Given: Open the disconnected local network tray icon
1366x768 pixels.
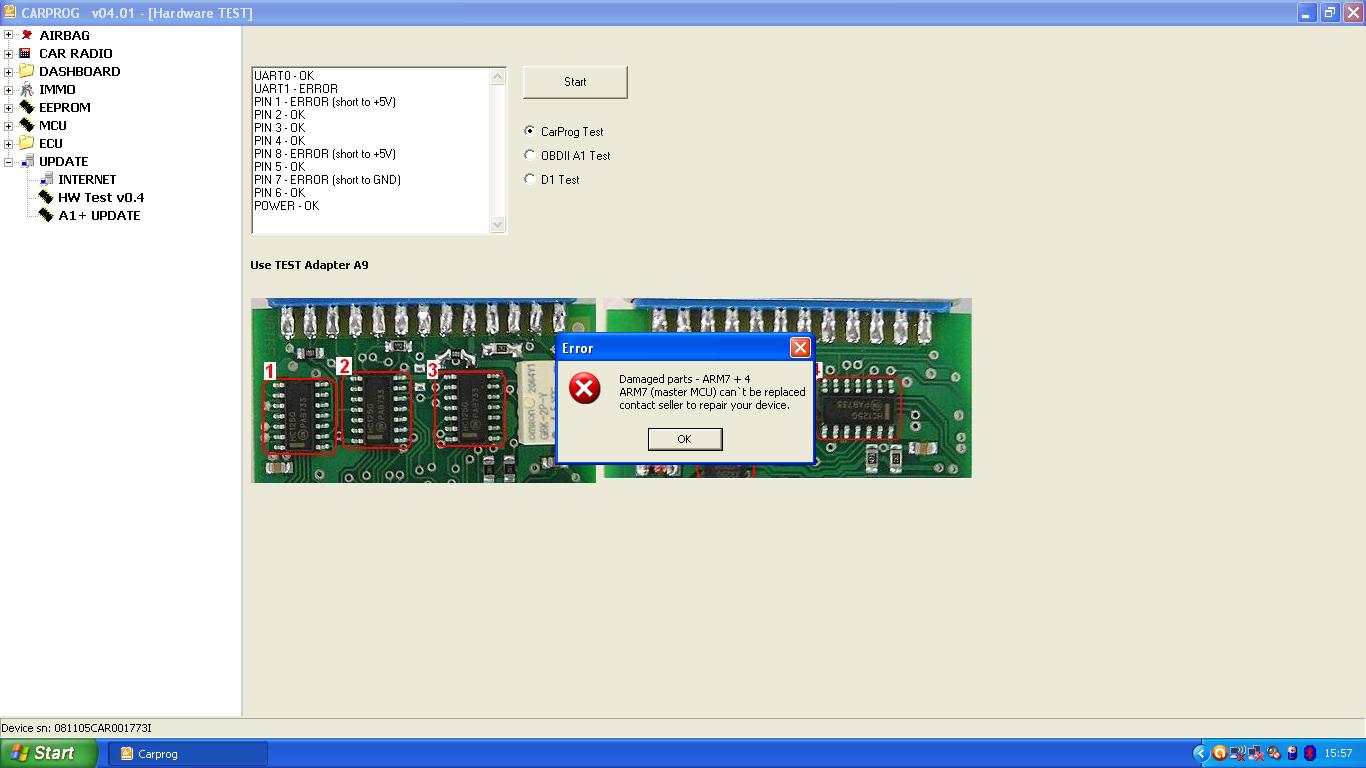Looking at the screenshot, I should point(1256,753).
